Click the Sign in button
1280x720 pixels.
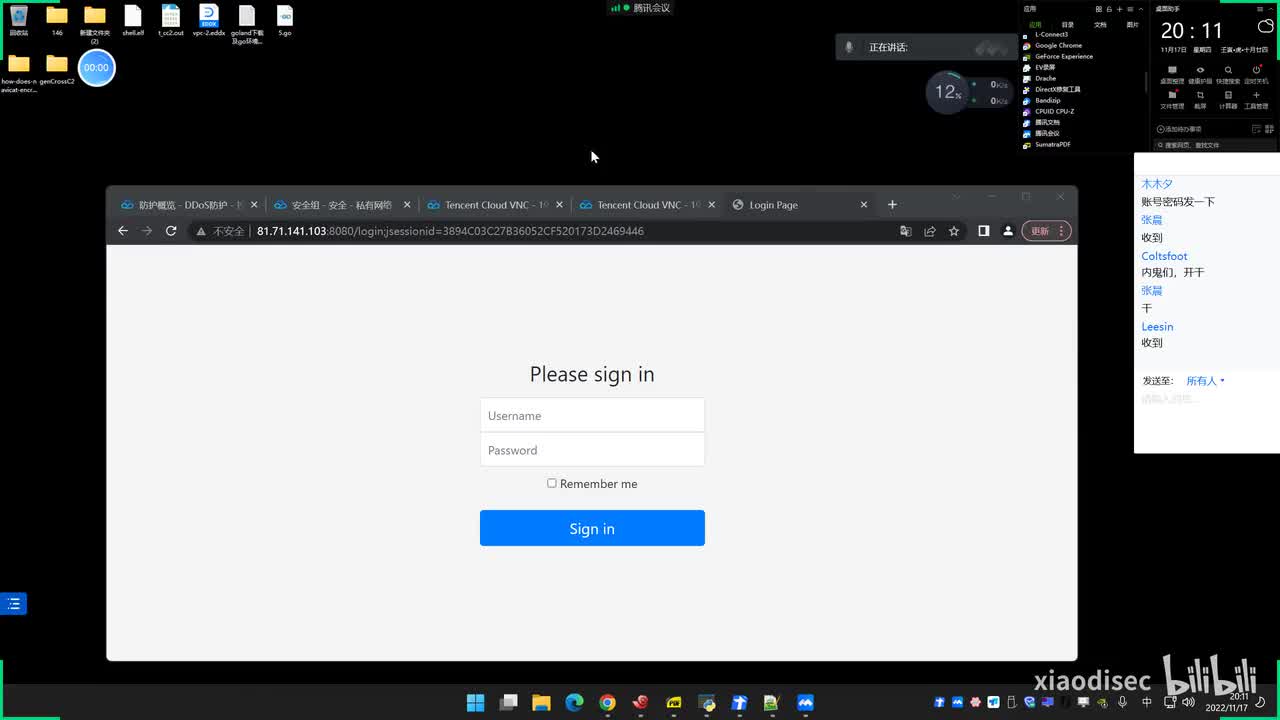coord(592,528)
